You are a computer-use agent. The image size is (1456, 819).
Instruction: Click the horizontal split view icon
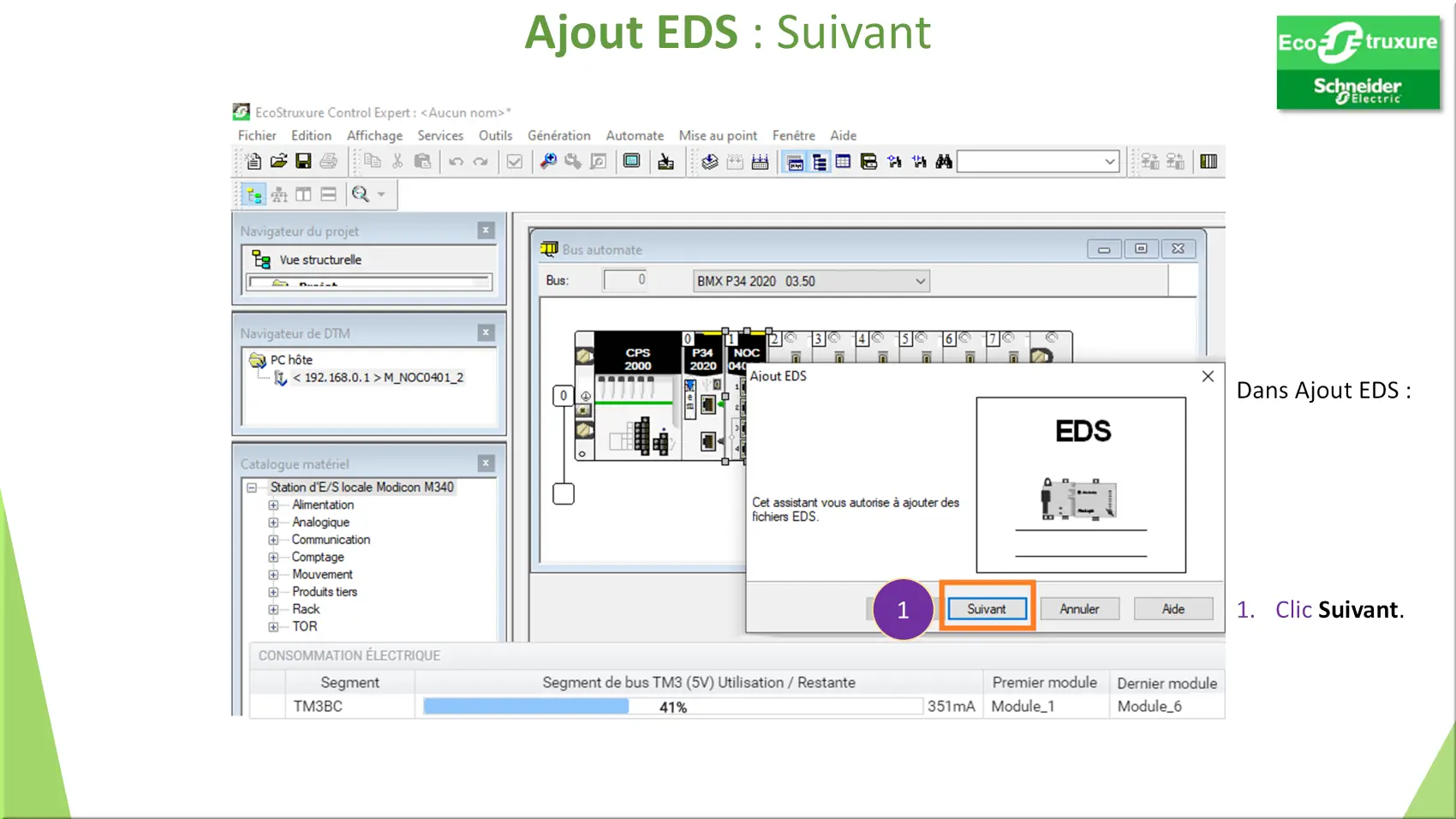[x=328, y=194]
